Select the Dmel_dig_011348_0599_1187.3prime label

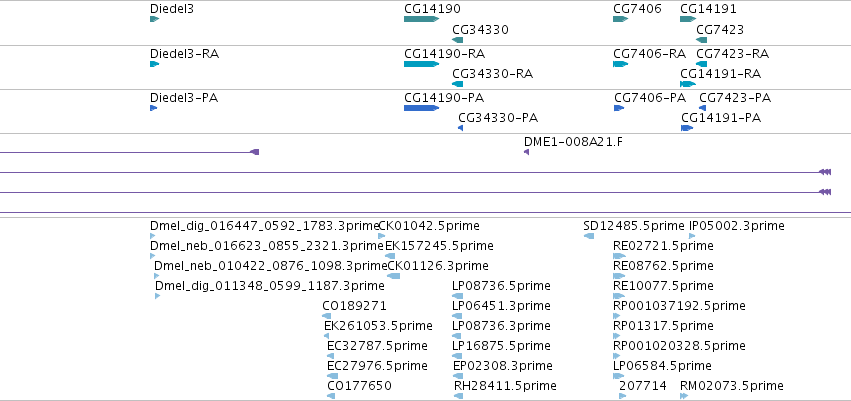point(270,285)
